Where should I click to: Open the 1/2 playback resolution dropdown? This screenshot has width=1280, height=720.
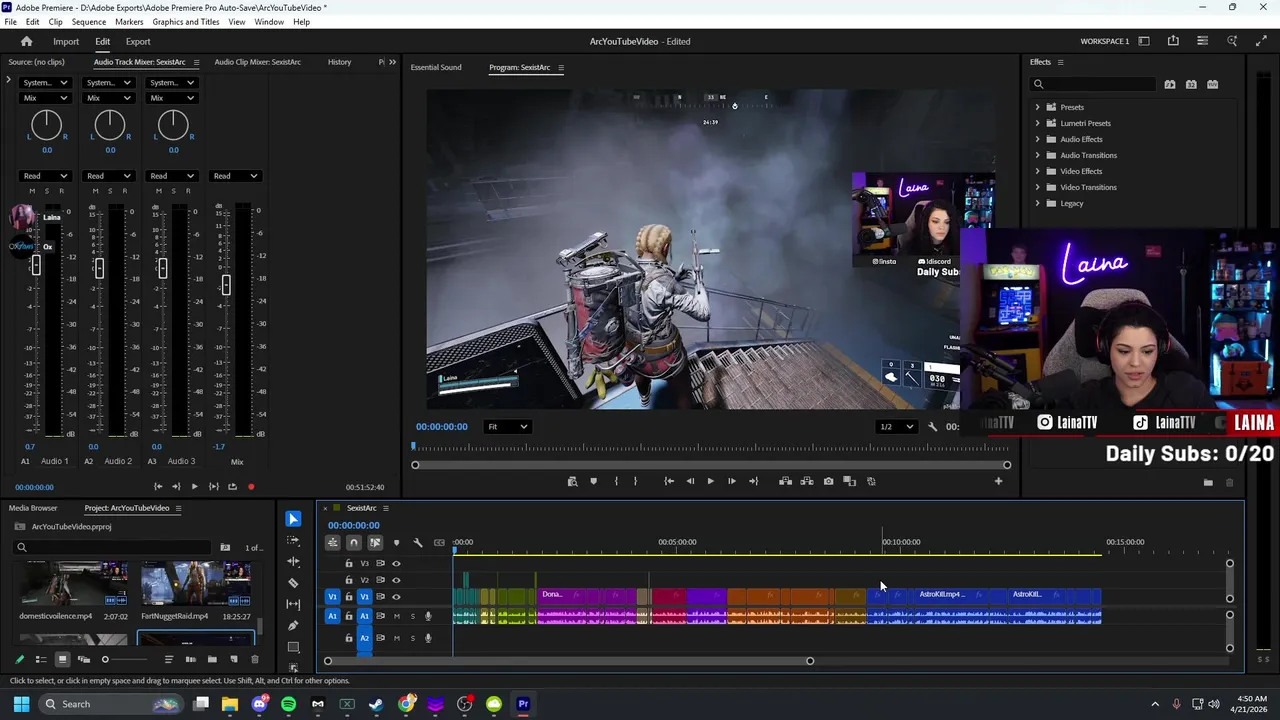tap(896, 427)
